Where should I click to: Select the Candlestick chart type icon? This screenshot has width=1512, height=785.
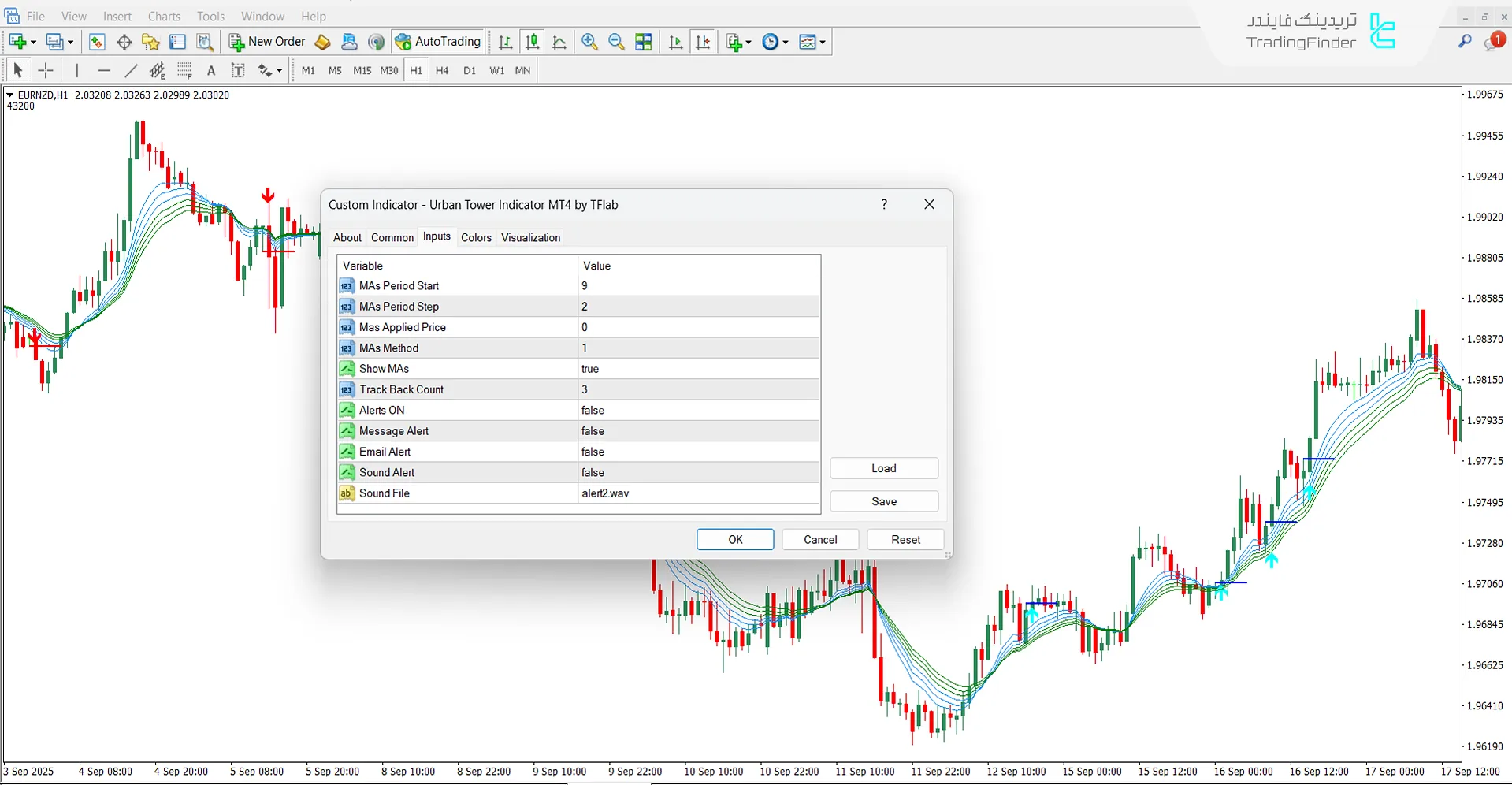pos(533,43)
